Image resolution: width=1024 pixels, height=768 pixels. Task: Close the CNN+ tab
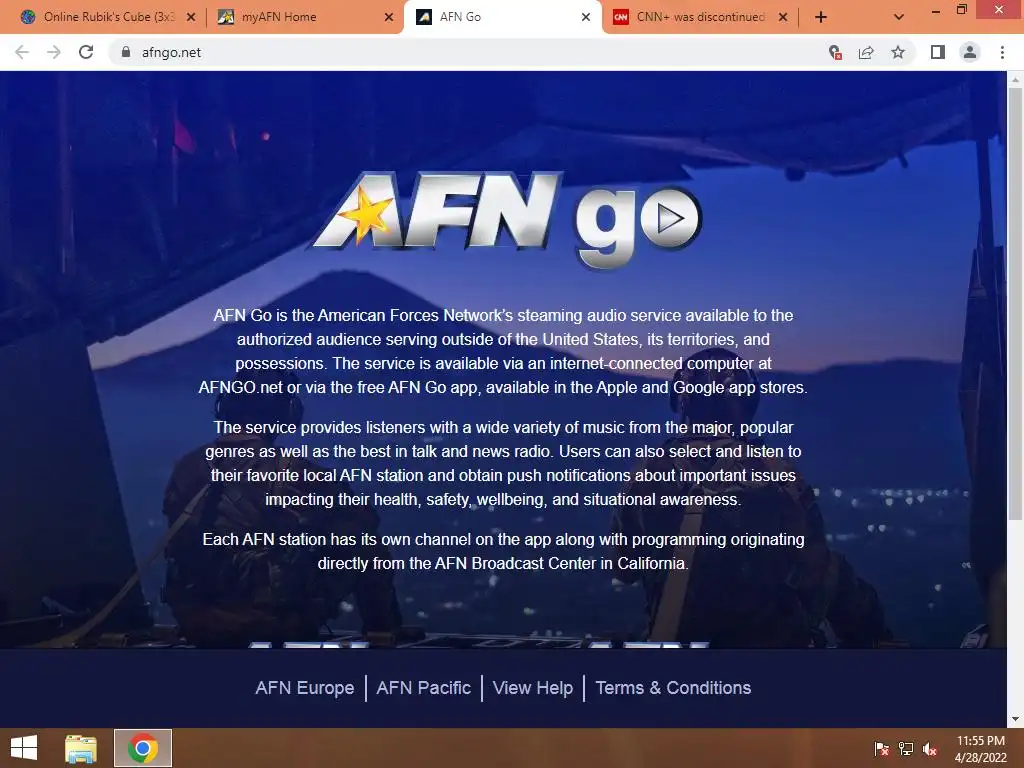point(783,17)
